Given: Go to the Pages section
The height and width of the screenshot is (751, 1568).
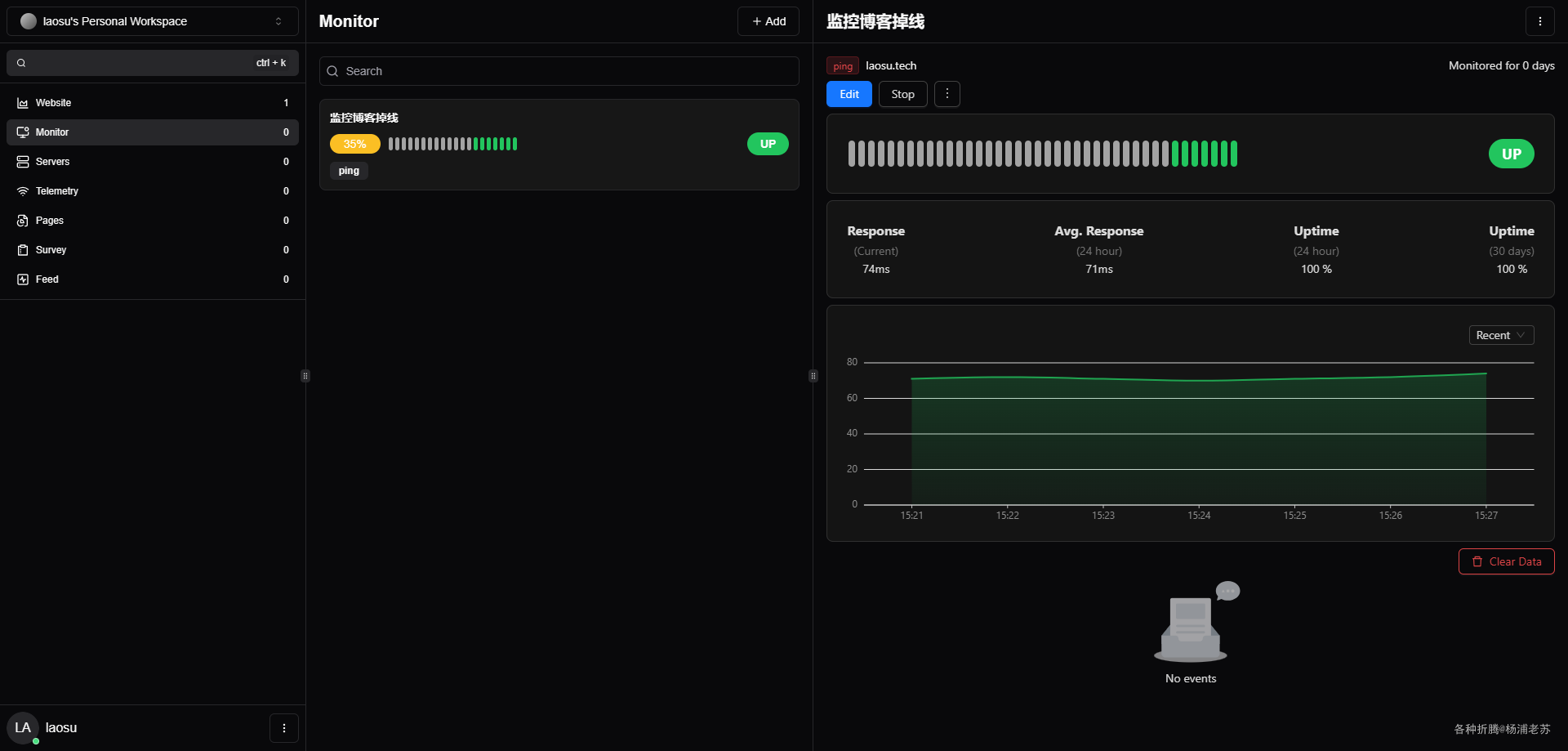Looking at the screenshot, I should click(x=153, y=221).
